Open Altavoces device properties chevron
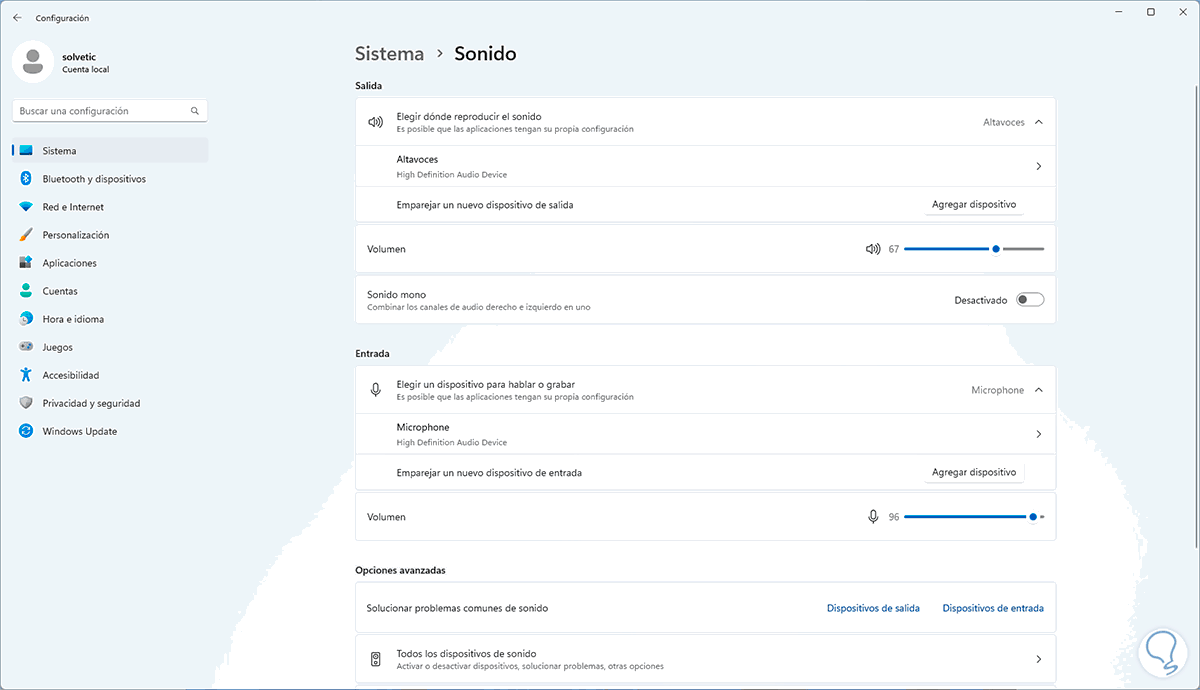Screen dimensions: 1200x690 tap(1038, 166)
